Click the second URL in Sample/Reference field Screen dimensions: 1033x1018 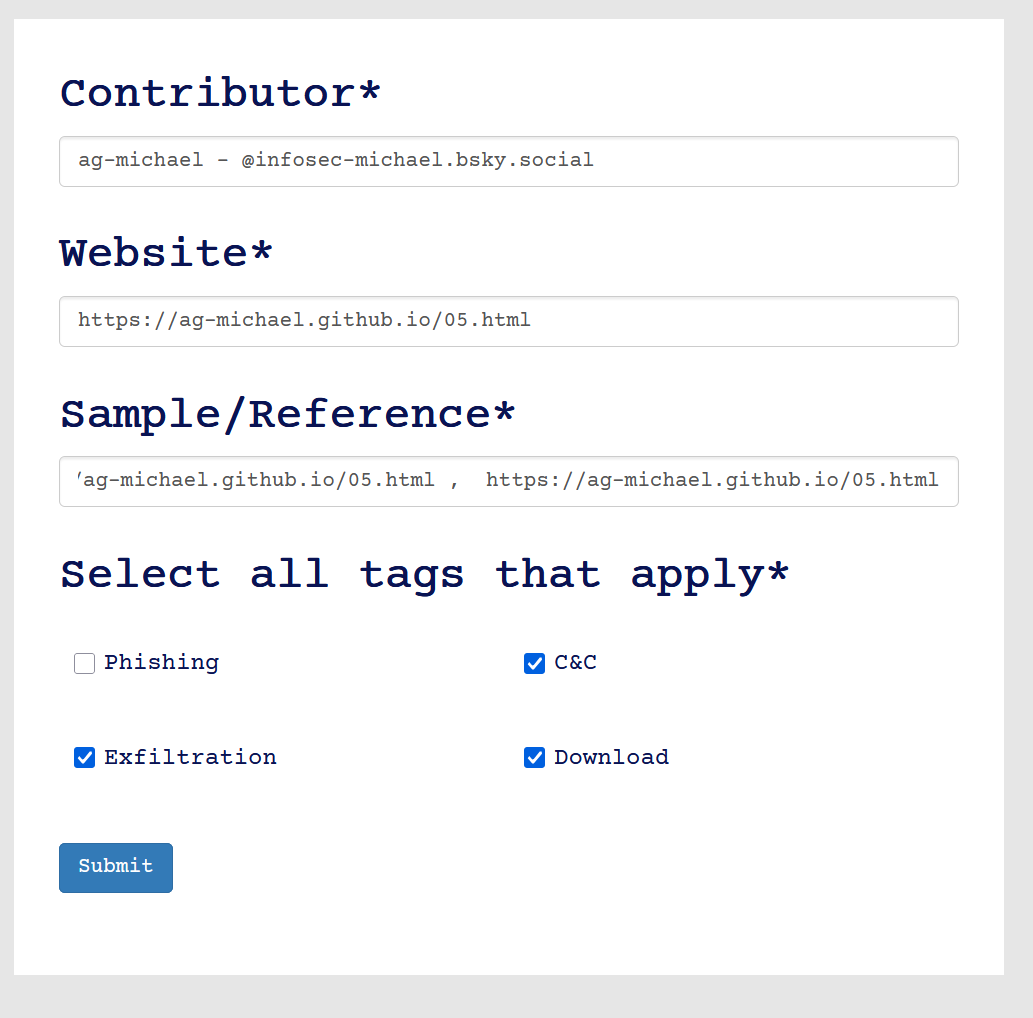(712, 481)
